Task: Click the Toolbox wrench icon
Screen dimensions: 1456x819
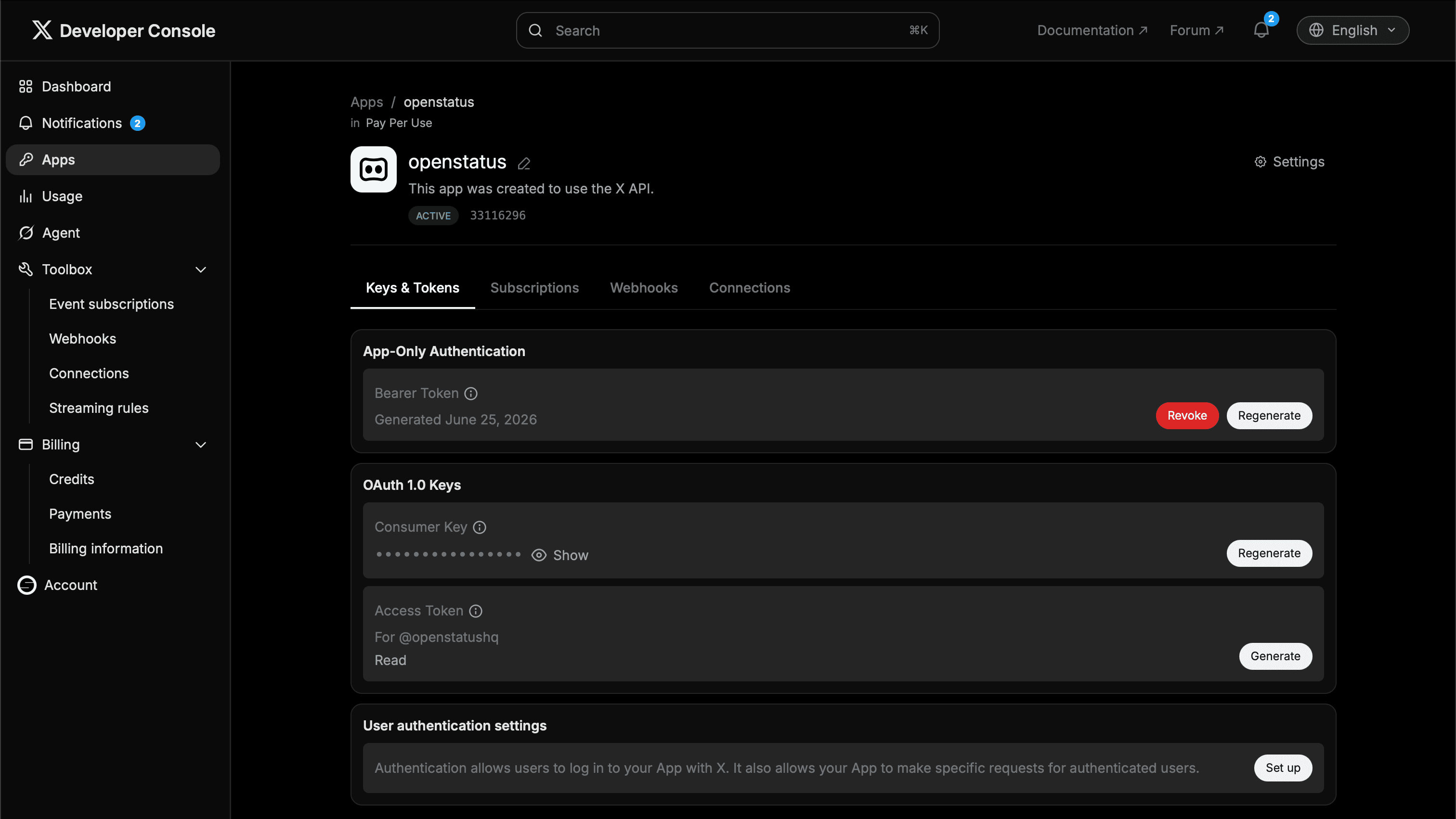Action: pyautogui.click(x=26, y=269)
